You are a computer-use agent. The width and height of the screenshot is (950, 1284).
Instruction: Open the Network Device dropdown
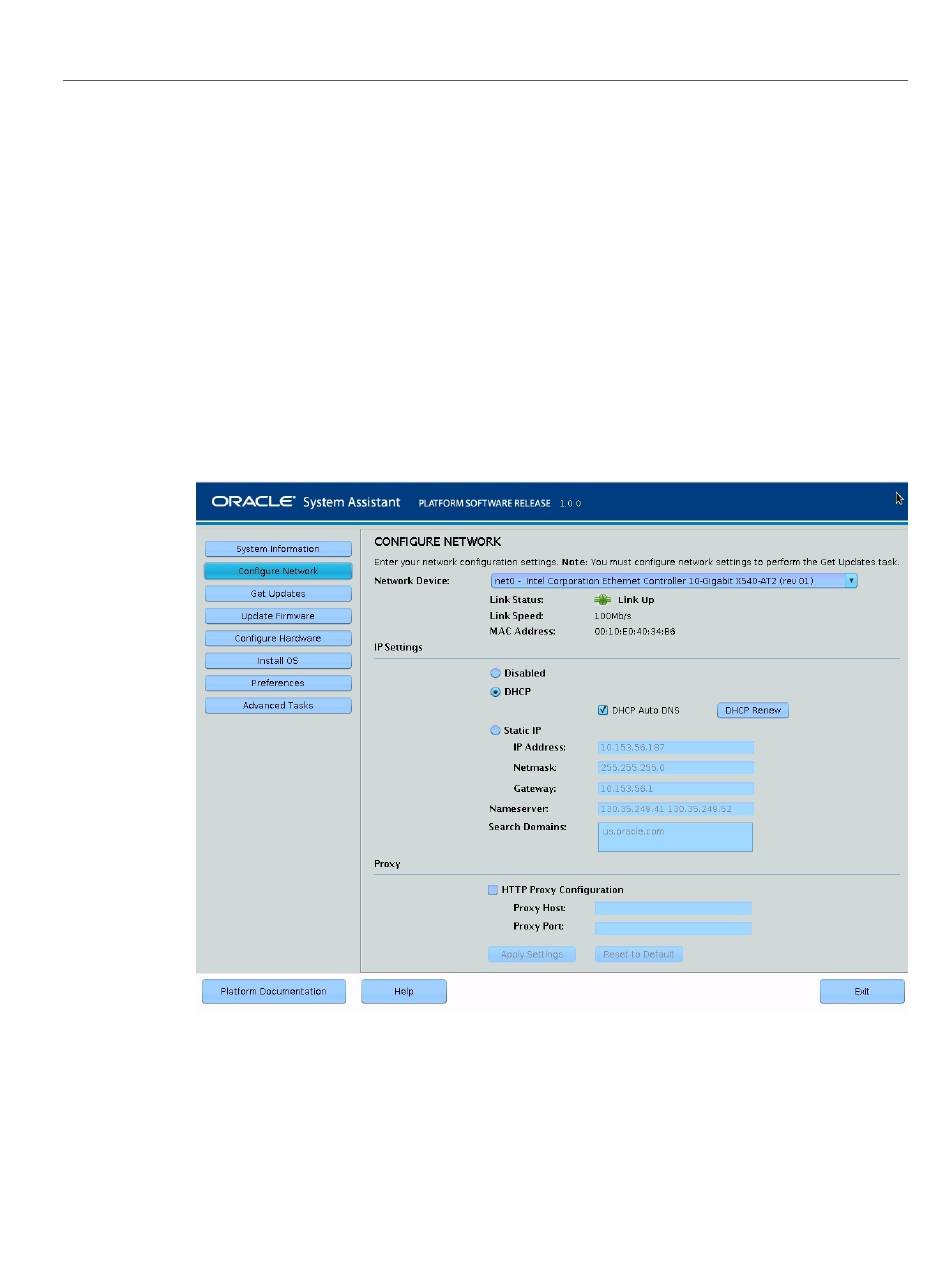tap(674, 580)
